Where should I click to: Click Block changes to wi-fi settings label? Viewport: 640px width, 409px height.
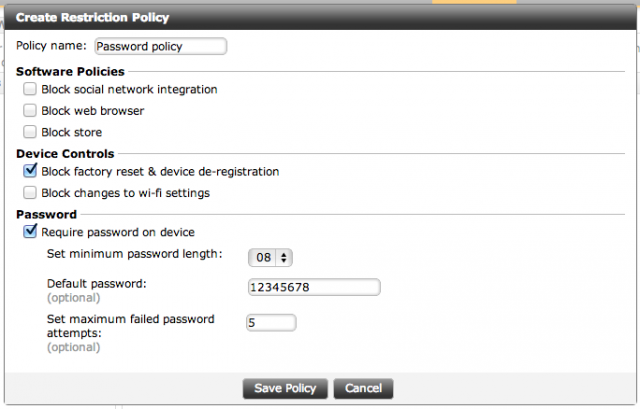[x=125, y=193]
